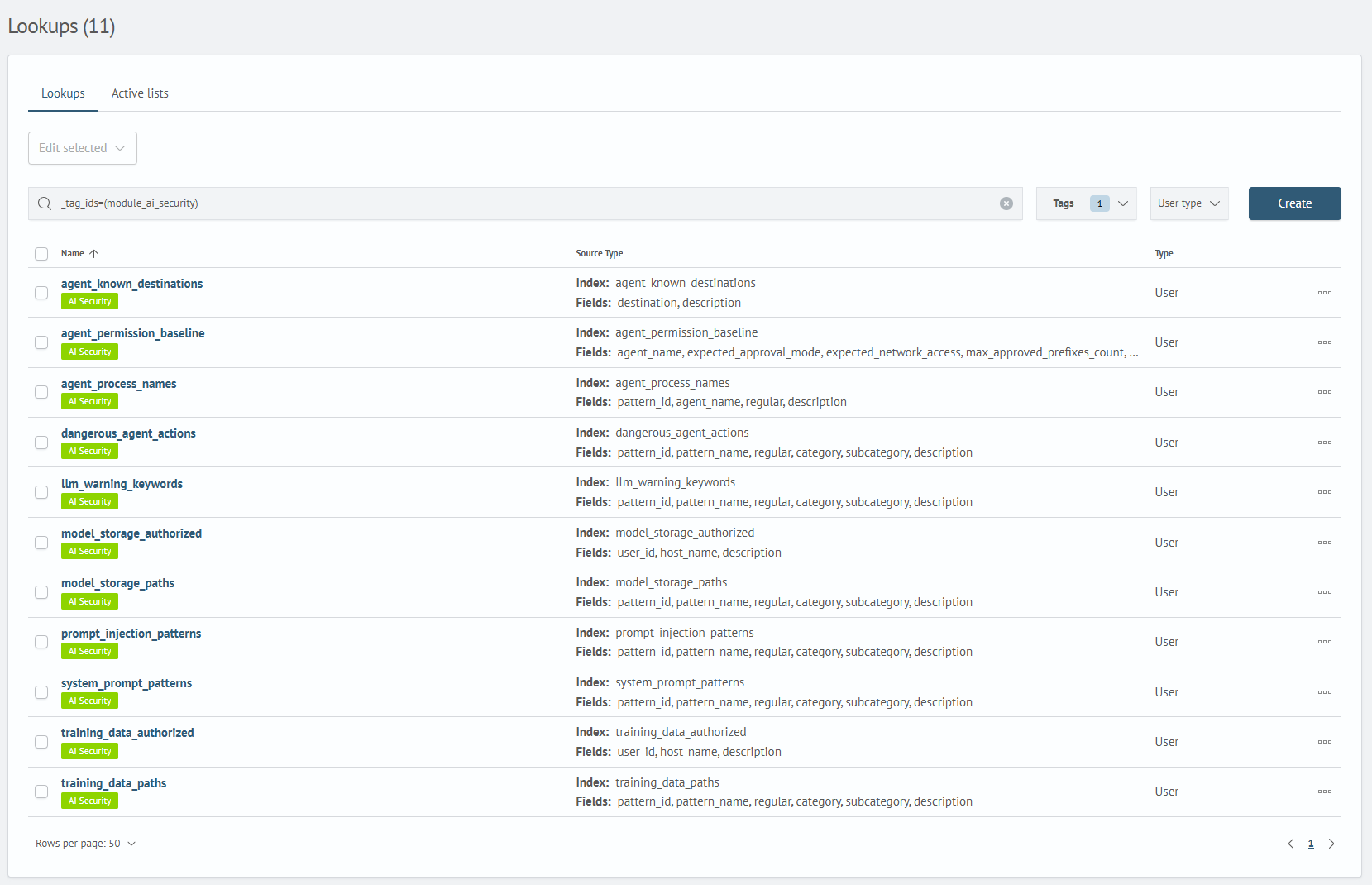Image resolution: width=1372 pixels, height=885 pixels.
Task: Open more options for model_storage_authorized row
Action: pyautogui.click(x=1325, y=543)
